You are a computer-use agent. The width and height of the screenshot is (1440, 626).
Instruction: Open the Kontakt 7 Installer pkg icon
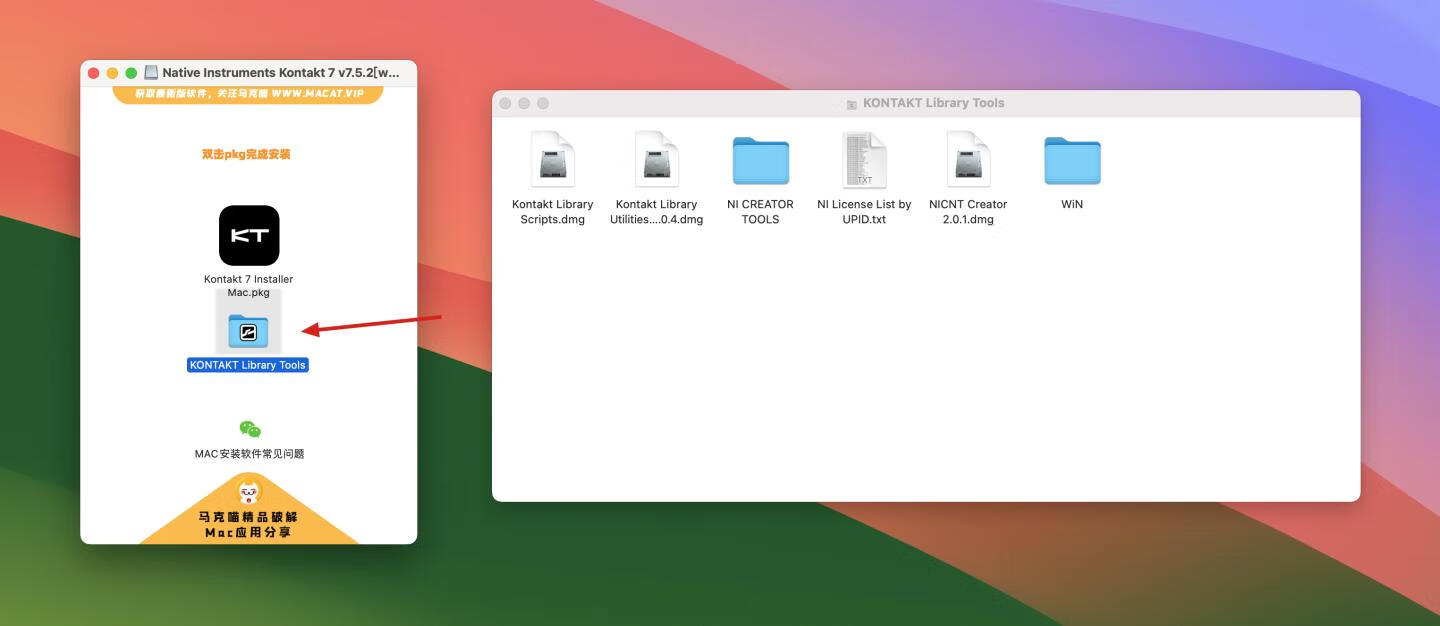click(x=249, y=236)
